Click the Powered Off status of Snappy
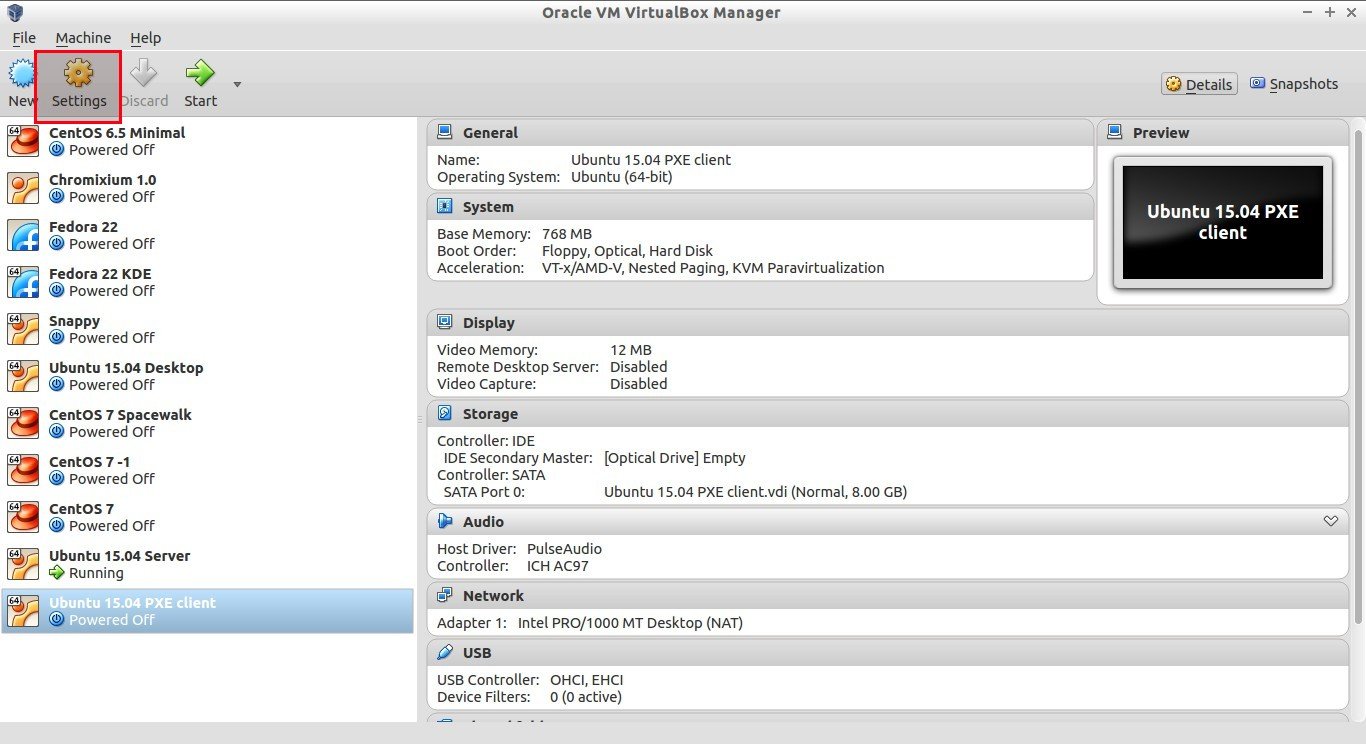 pos(112,338)
